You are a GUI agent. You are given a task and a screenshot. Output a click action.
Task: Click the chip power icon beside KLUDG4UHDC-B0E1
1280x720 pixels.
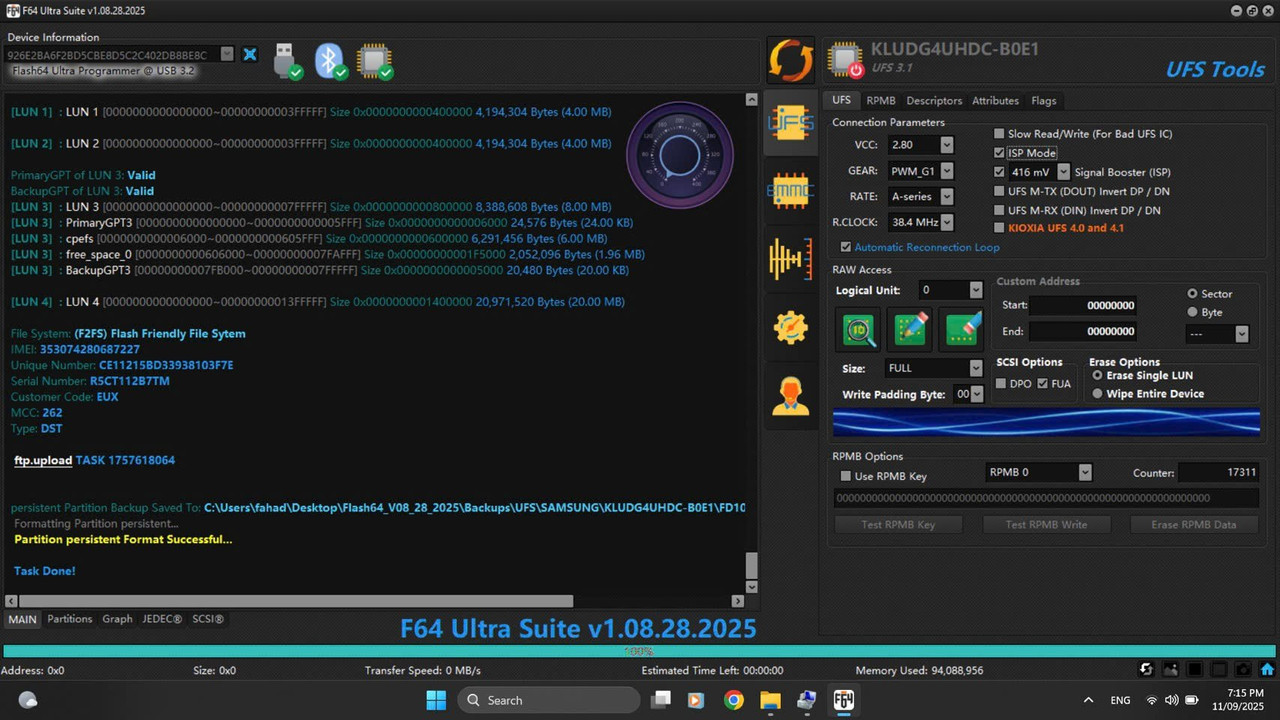coord(846,60)
